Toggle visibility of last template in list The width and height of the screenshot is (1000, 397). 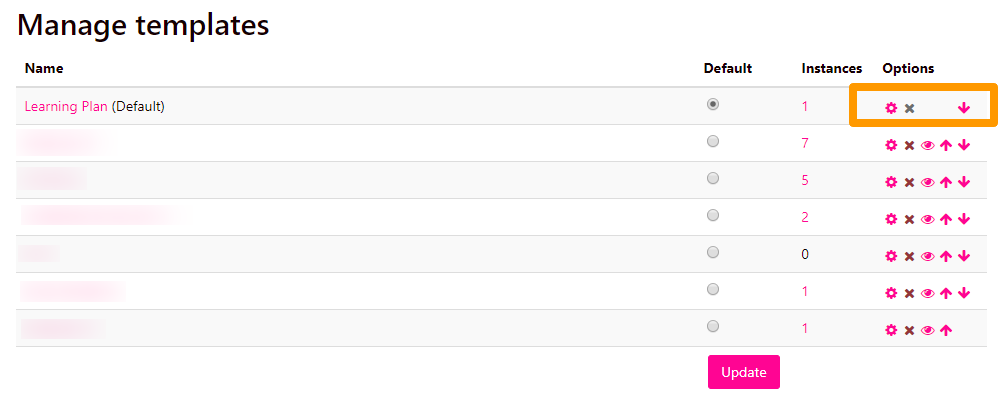click(928, 331)
